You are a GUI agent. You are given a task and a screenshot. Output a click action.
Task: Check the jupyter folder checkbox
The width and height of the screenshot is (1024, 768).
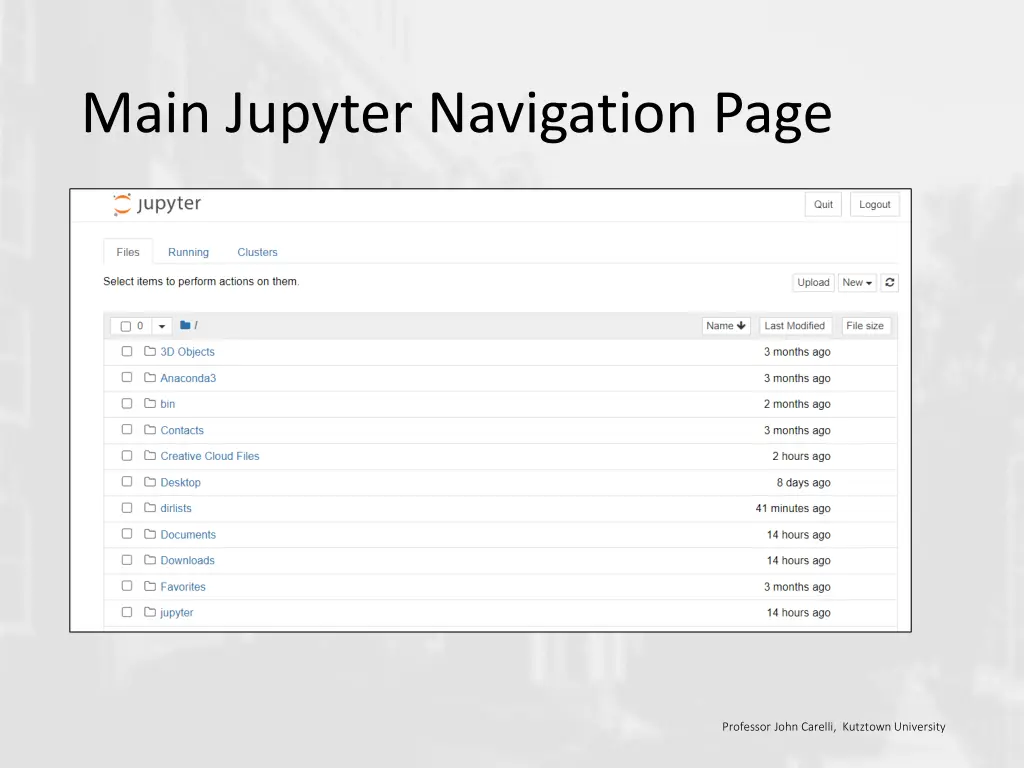127,613
